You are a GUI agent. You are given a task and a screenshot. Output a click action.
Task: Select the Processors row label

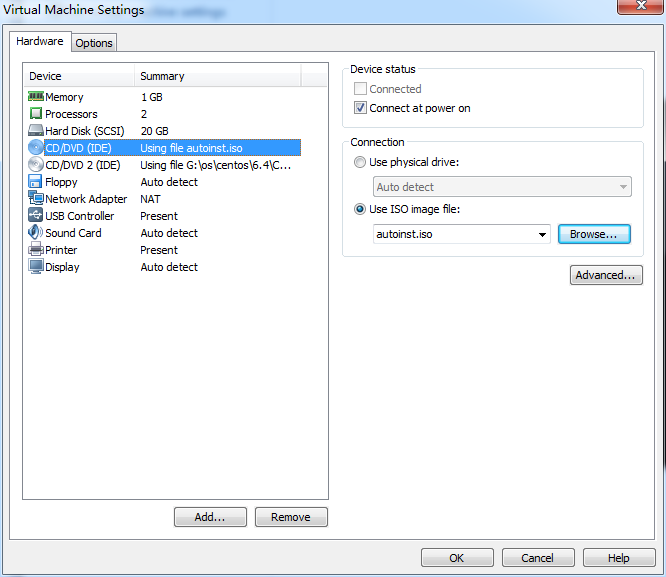pyautogui.click(x=71, y=114)
